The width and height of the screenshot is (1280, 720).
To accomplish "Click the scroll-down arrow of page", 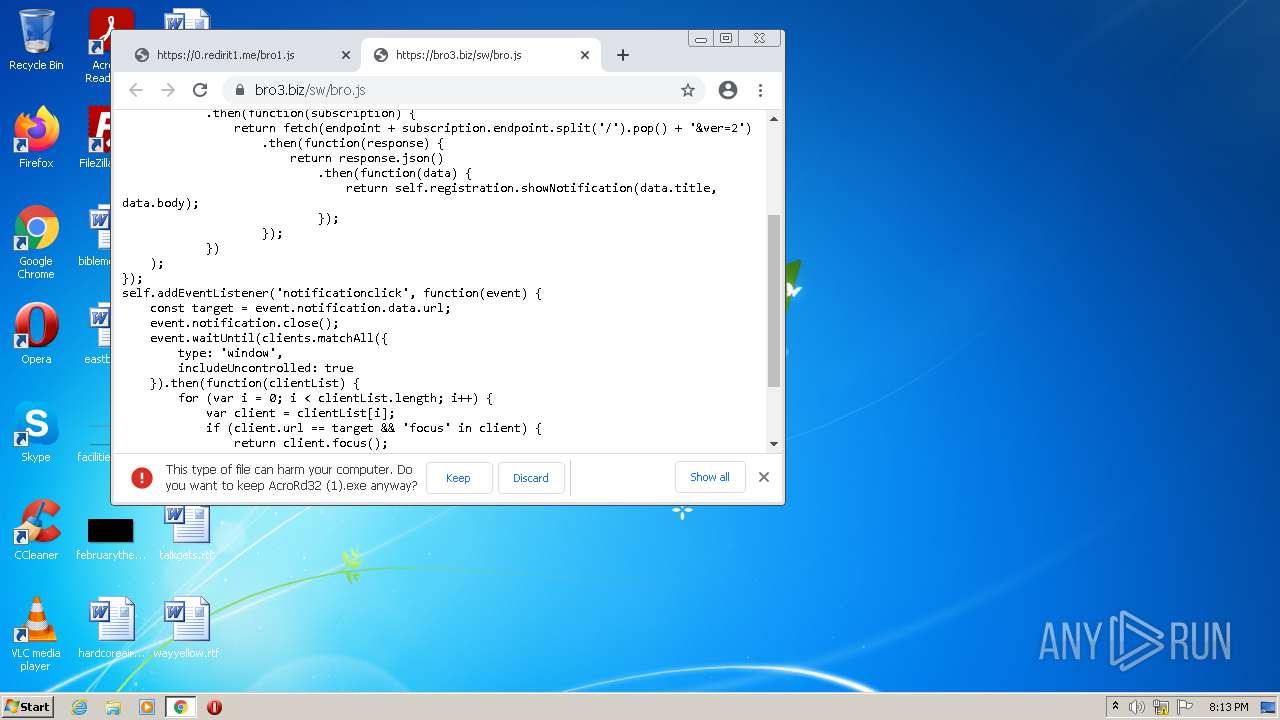I will [773, 444].
